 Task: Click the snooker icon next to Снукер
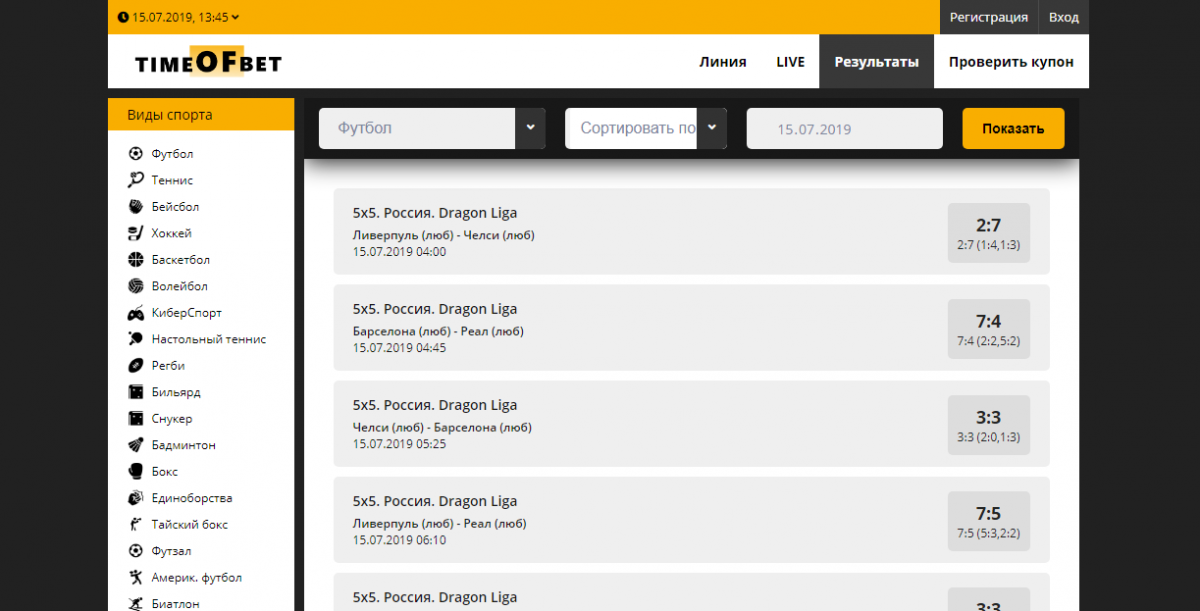tap(136, 419)
